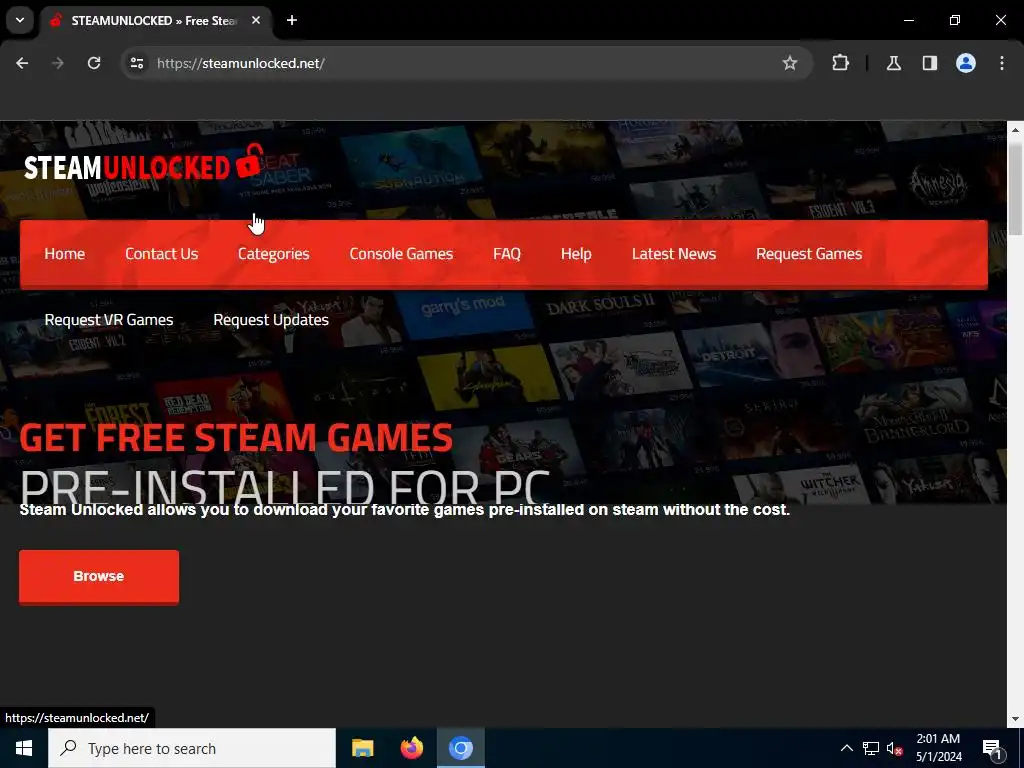Close the STEAMUNLOCKED tab

[256, 20]
